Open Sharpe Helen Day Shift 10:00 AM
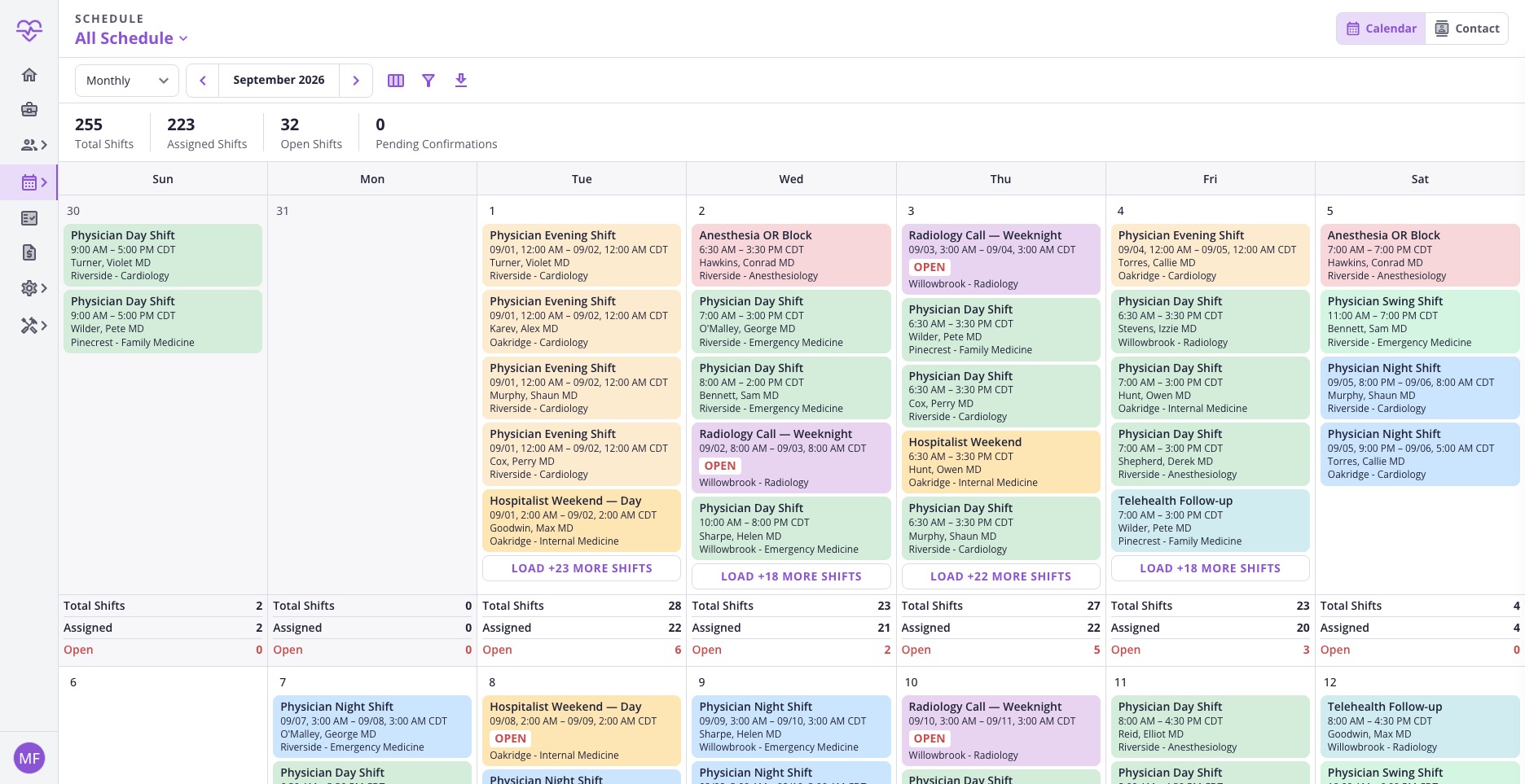This screenshot has height=784, width=1525. pyautogui.click(x=791, y=528)
